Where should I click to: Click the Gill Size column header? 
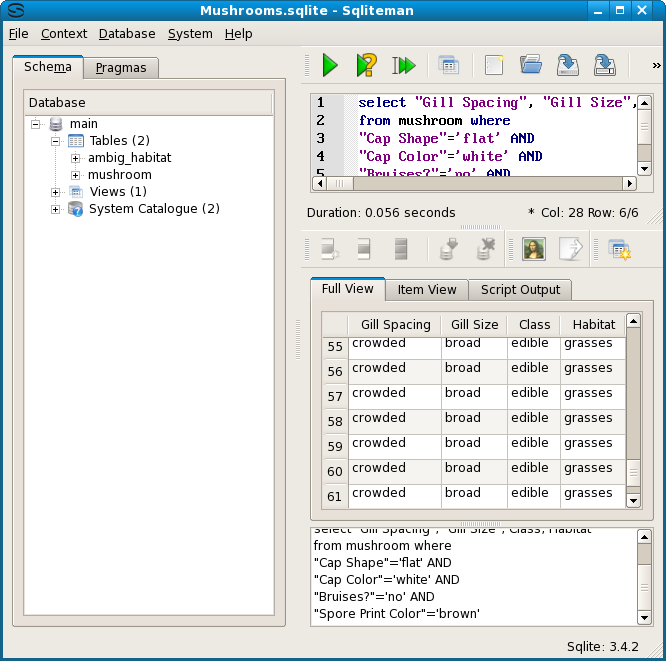474,325
